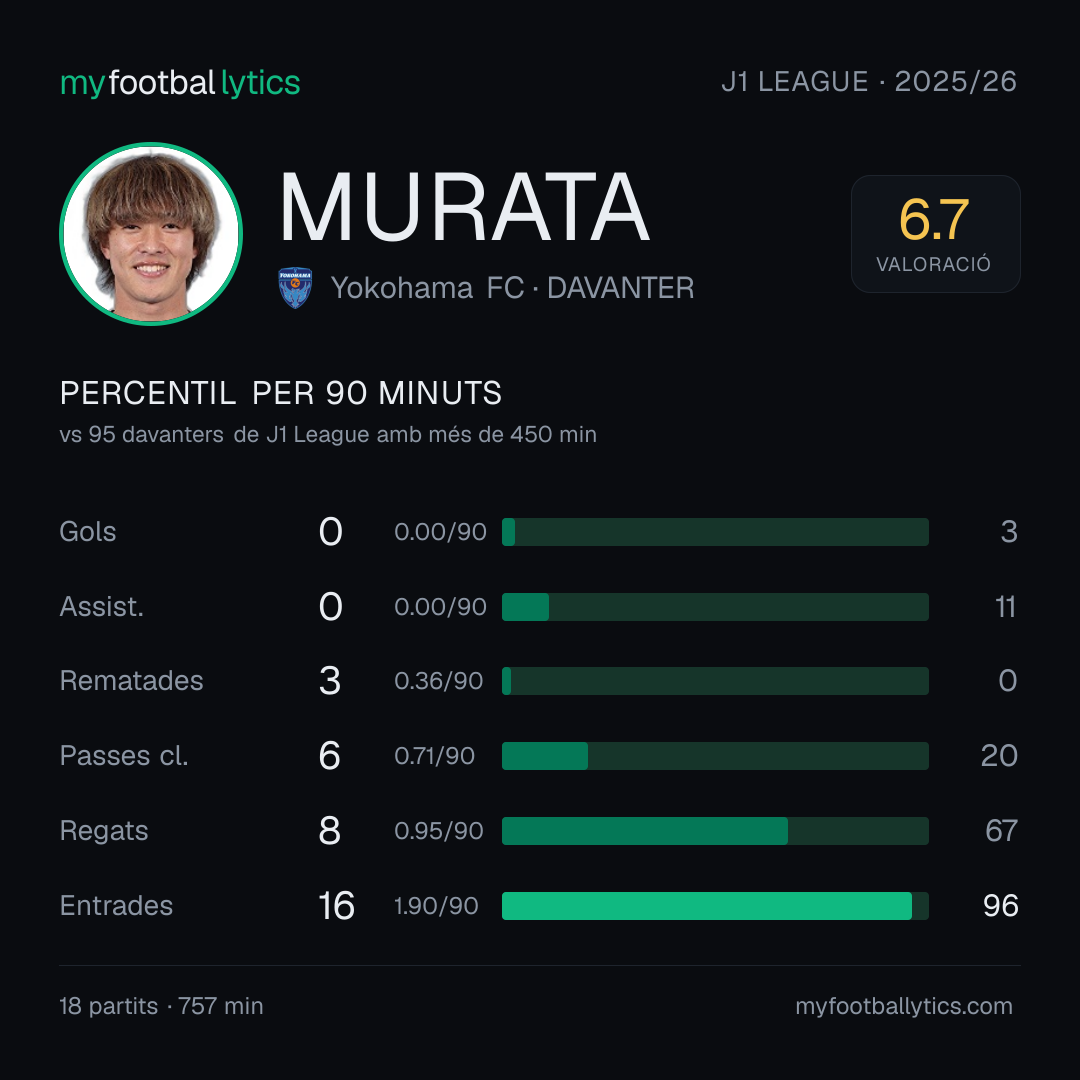The width and height of the screenshot is (1080, 1080).
Task: Click the Regats percentile bar
Action: click(715, 831)
